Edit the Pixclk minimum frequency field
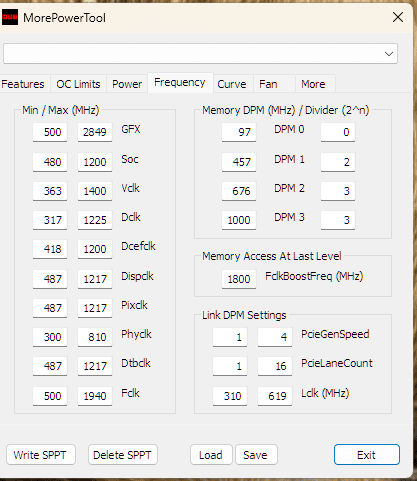This screenshot has height=481, width=417. [50, 308]
